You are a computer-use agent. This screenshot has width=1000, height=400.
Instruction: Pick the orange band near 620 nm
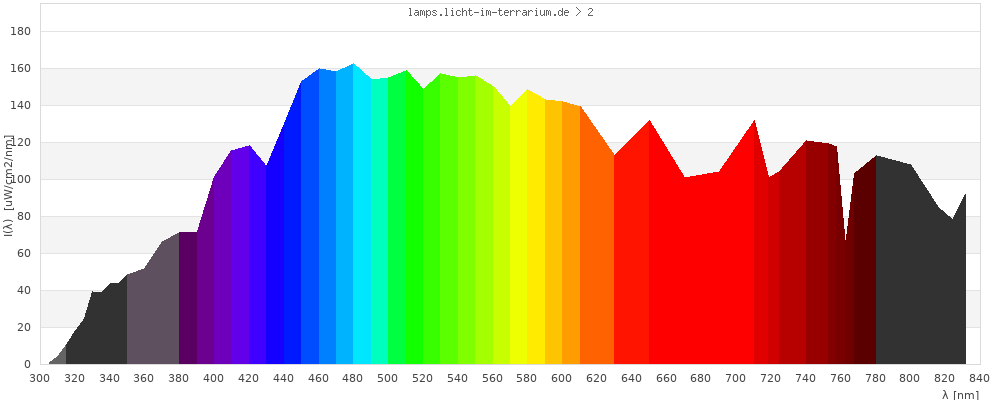(597, 250)
